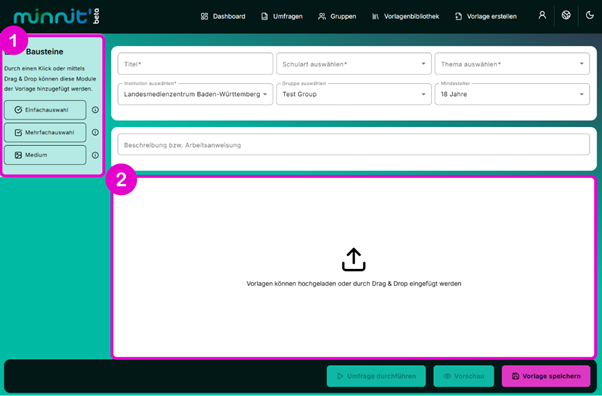Save template with Vorlage speichern
This screenshot has width=602, height=396.
(546, 376)
